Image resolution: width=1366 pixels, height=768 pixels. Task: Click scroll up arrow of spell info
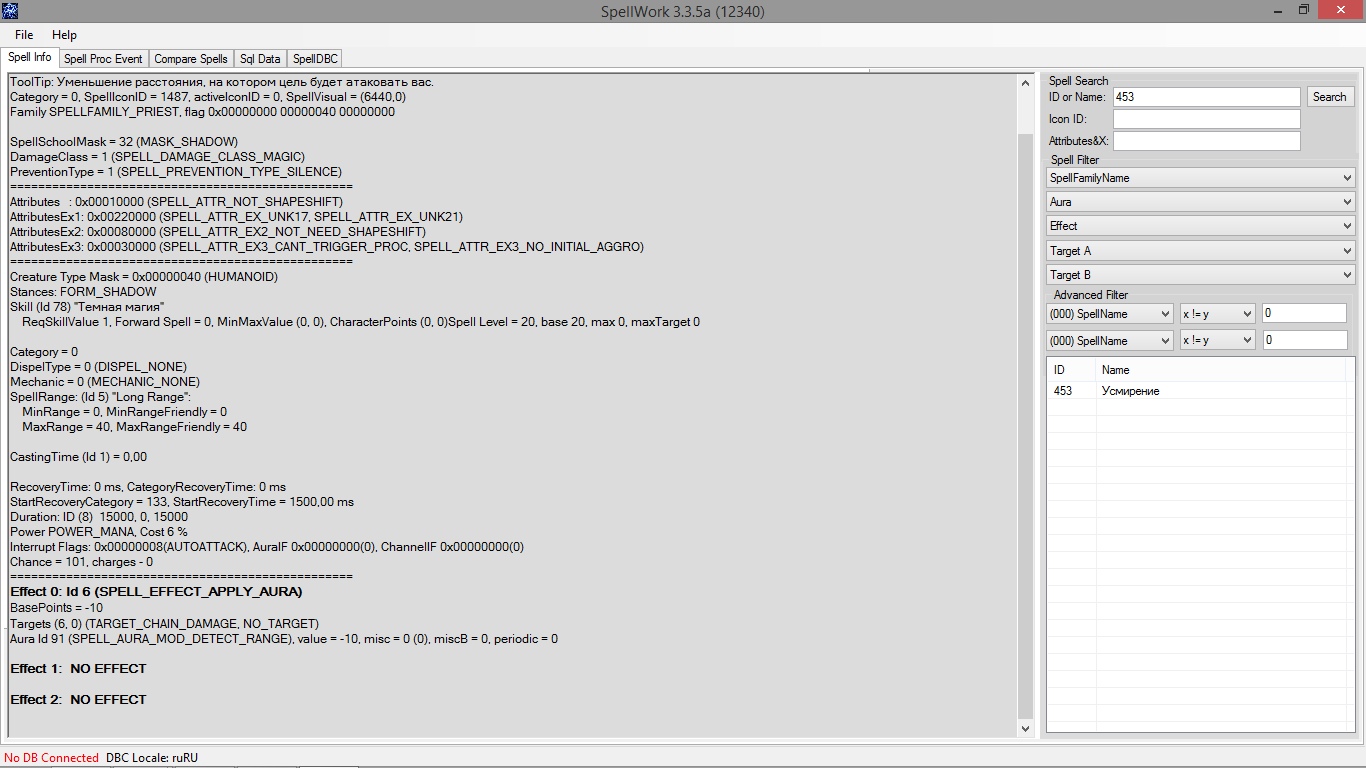(x=1025, y=83)
